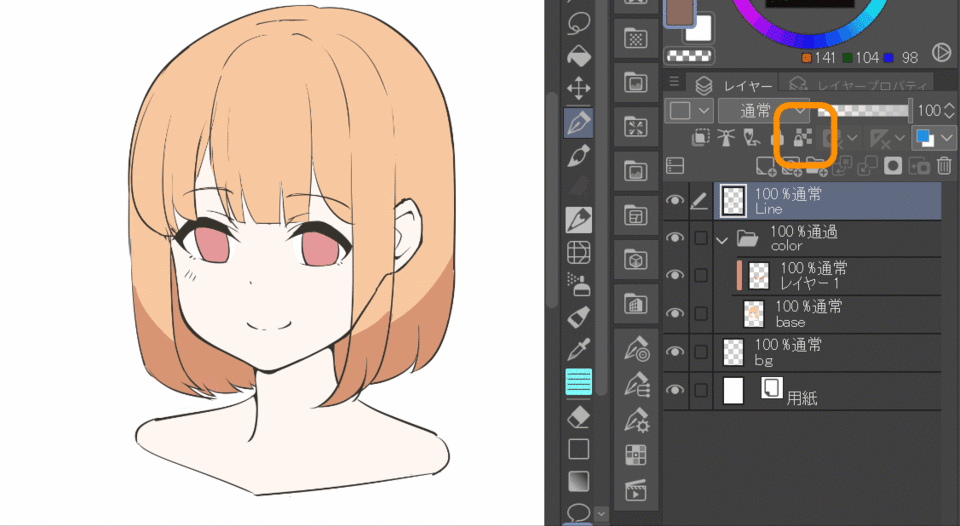
Task: Select the Pen tool
Action: pos(579,122)
